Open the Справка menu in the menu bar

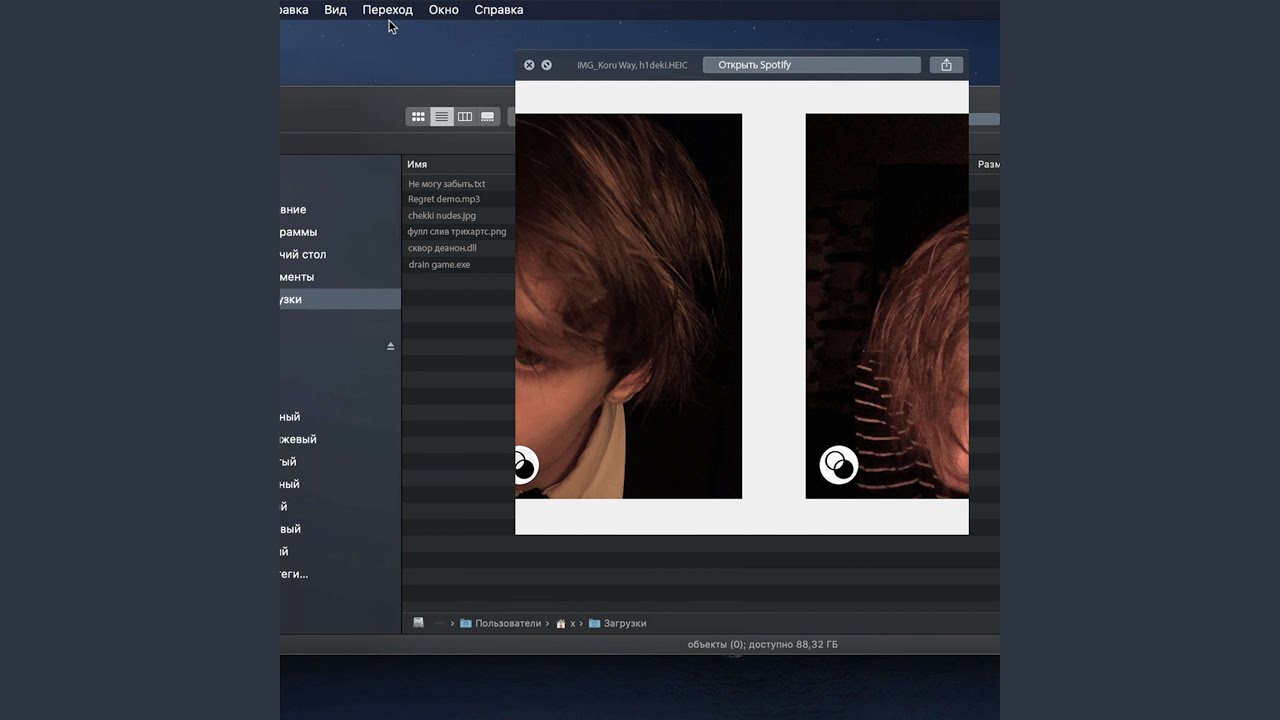(498, 10)
